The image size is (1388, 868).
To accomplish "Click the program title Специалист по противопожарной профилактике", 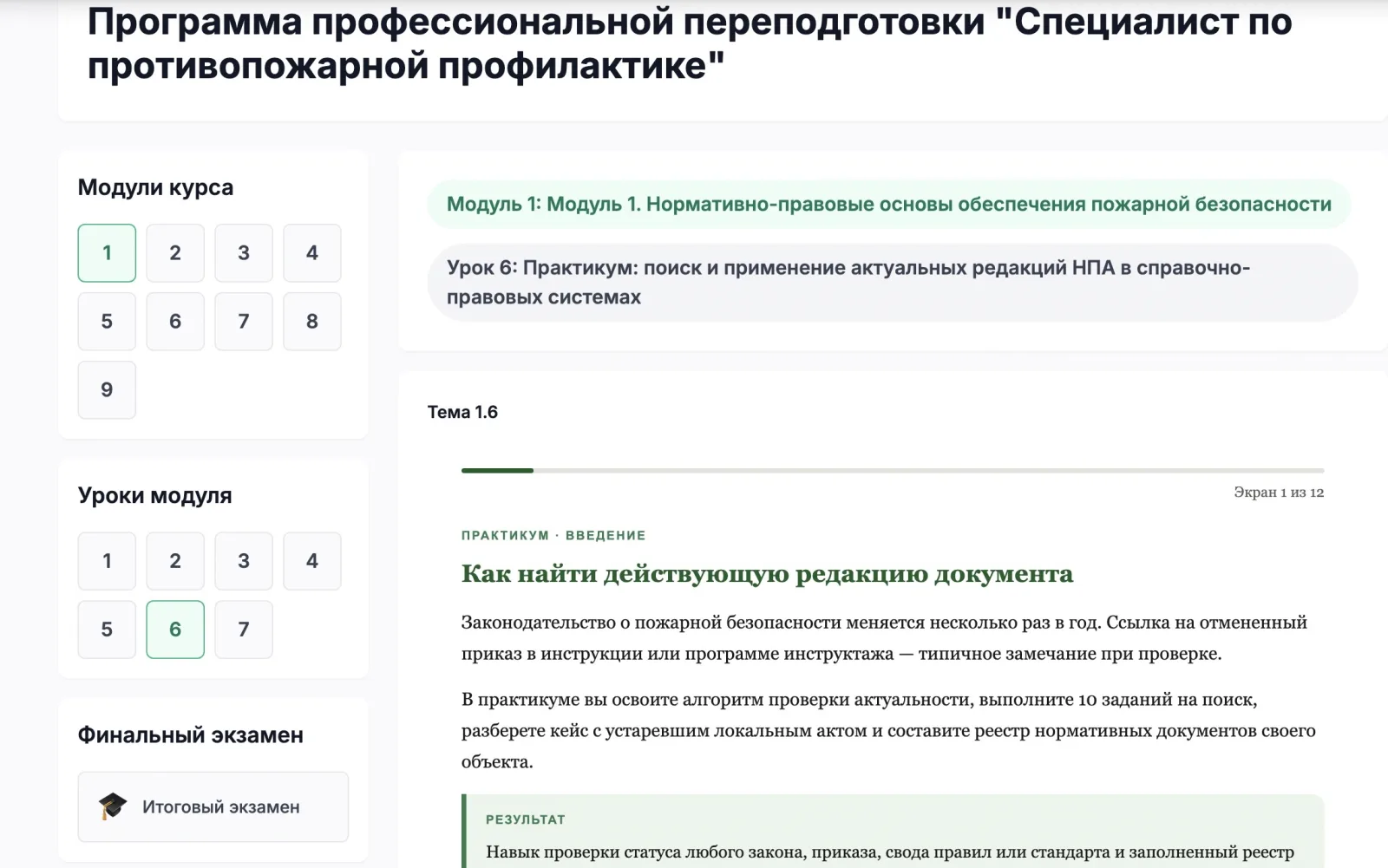I will pos(690,43).
